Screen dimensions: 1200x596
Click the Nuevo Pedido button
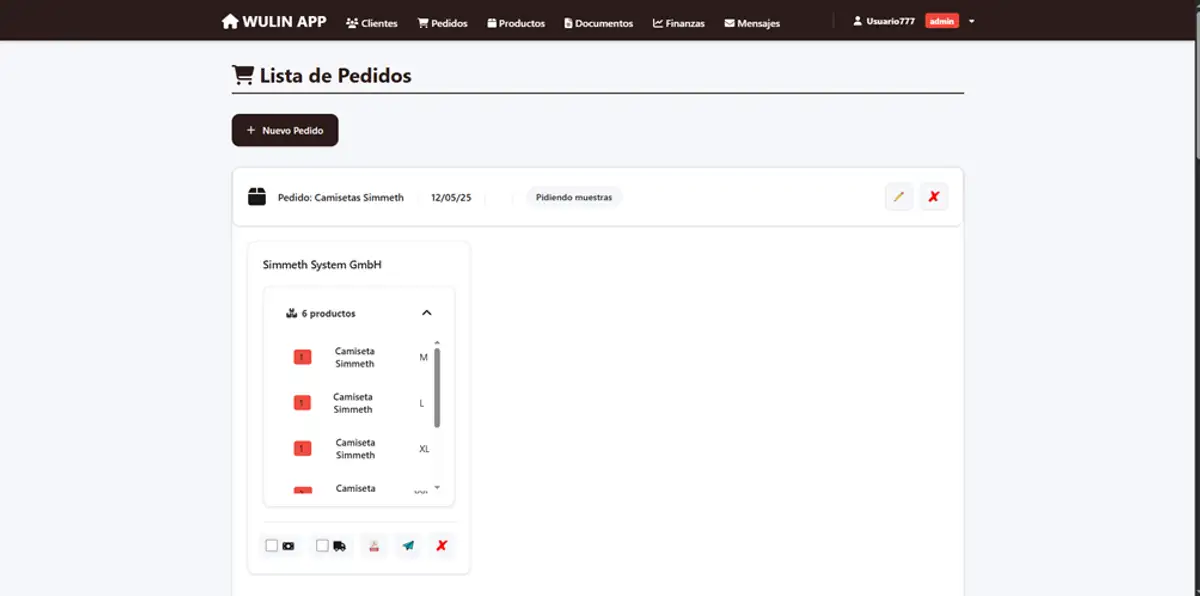click(285, 130)
